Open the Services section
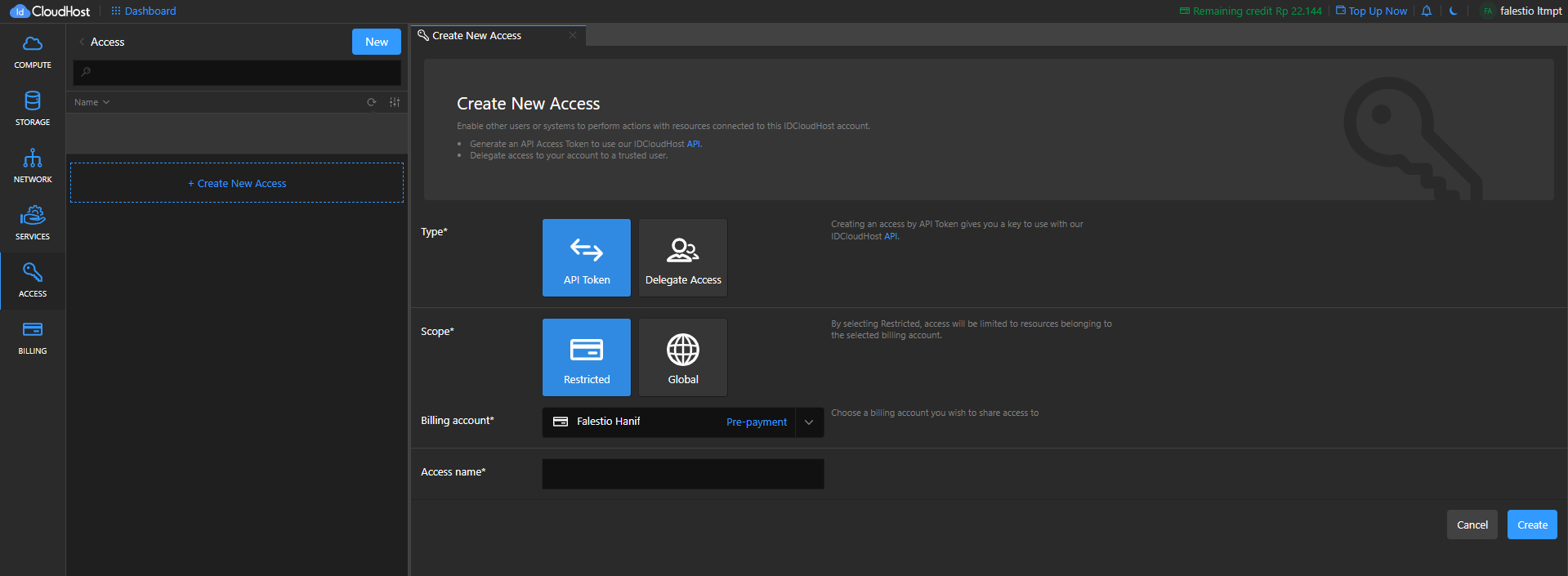This screenshot has width=1568, height=576. click(33, 224)
